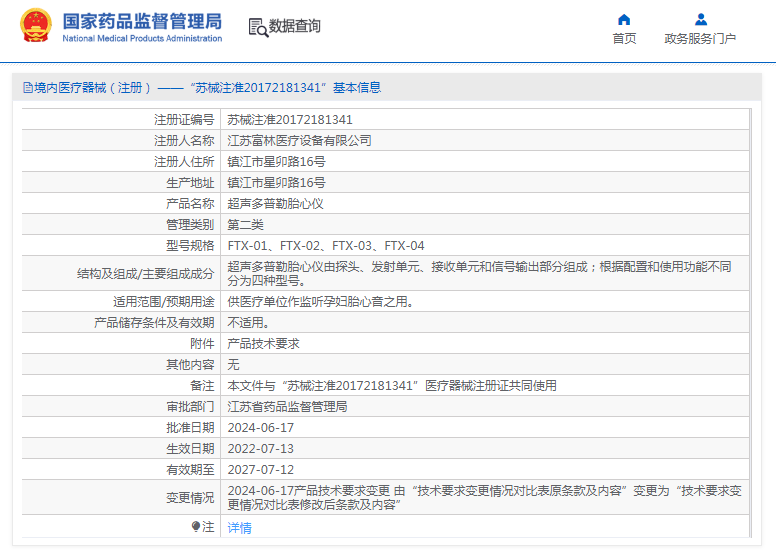This screenshot has width=776, height=553.
Task: Select 江苏省药品监督管理局 approving department
Action: tap(287, 407)
